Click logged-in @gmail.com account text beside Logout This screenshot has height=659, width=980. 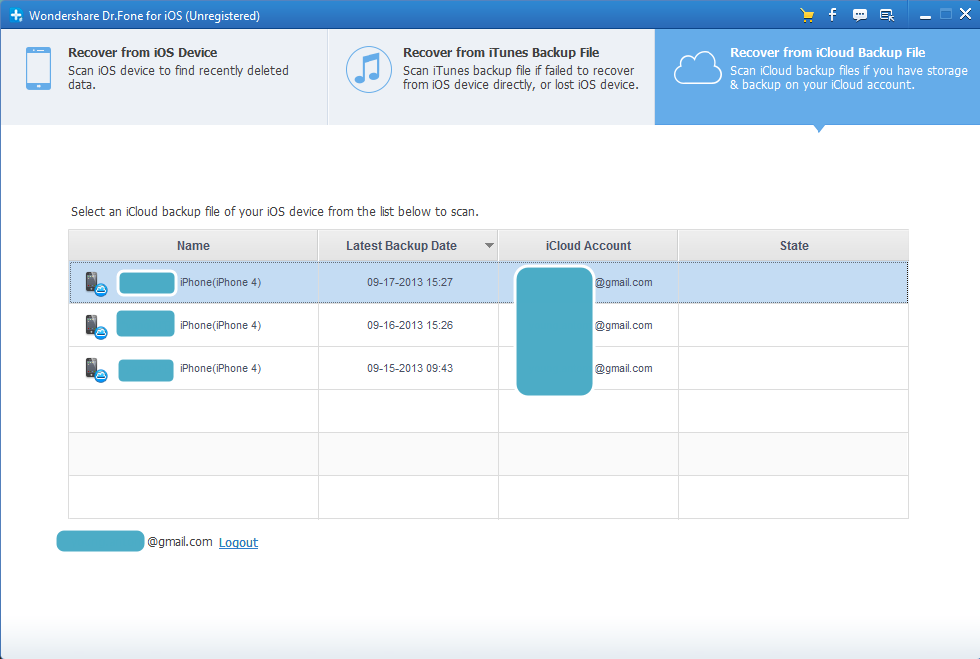tap(179, 542)
